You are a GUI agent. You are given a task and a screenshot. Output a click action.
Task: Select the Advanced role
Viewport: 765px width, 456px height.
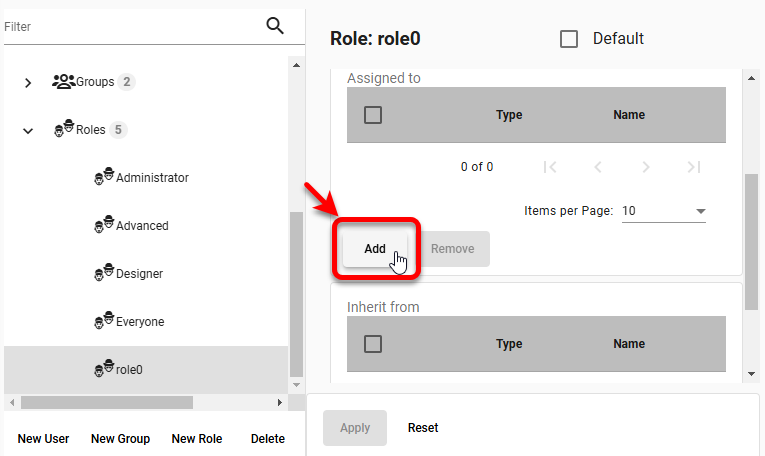(x=142, y=226)
